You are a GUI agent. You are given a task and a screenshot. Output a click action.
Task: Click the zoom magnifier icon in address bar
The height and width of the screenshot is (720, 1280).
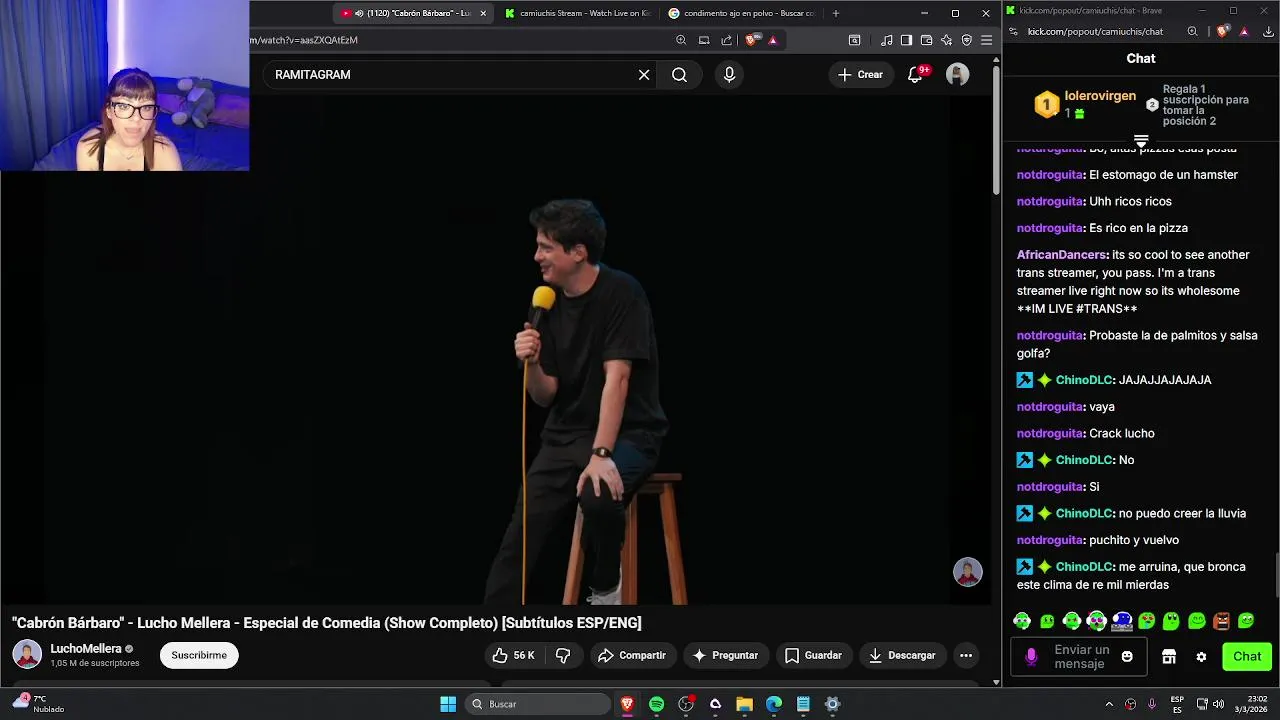(681, 40)
